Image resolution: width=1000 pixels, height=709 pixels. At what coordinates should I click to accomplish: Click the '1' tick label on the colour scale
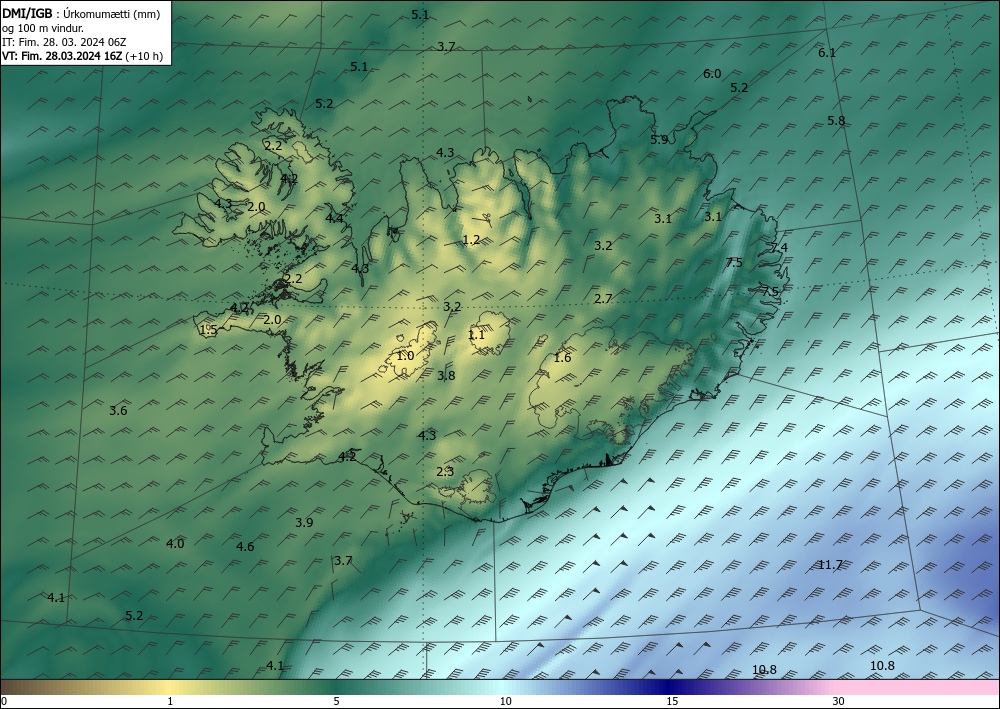pos(170,701)
